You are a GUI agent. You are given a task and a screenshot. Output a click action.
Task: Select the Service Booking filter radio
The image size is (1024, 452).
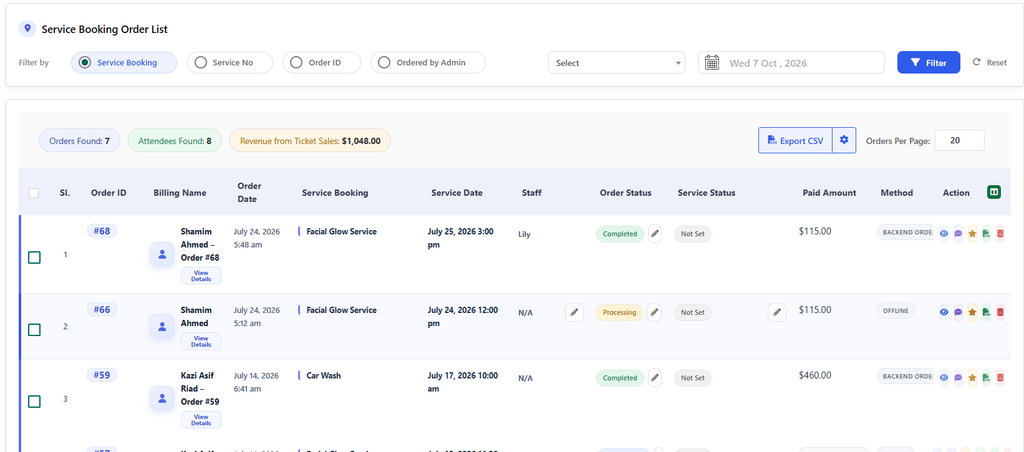point(84,63)
